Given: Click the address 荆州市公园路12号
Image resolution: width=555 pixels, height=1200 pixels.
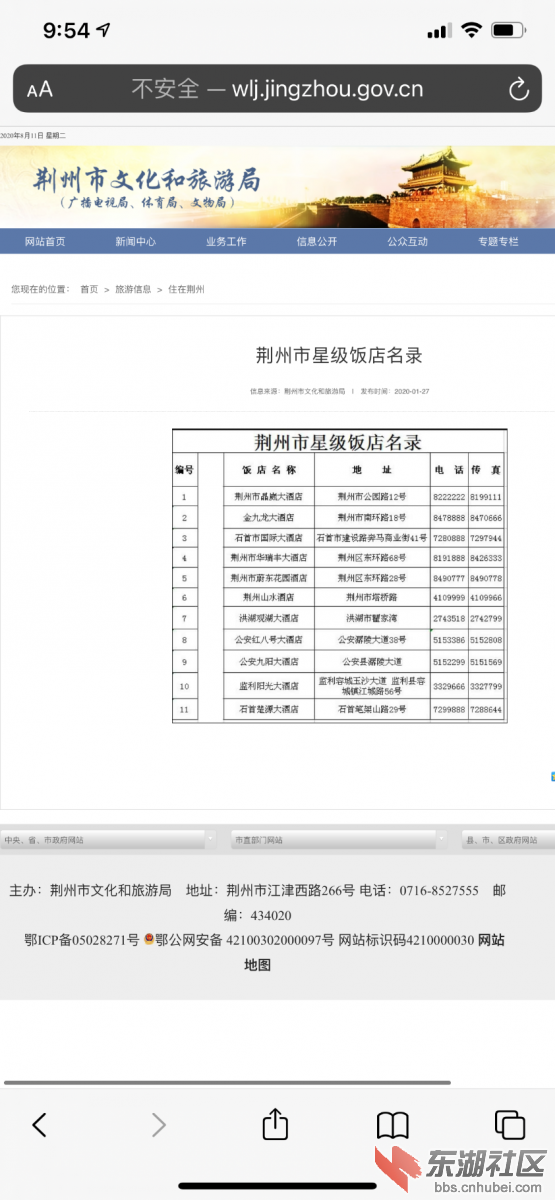Looking at the screenshot, I should tap(372, 496).
